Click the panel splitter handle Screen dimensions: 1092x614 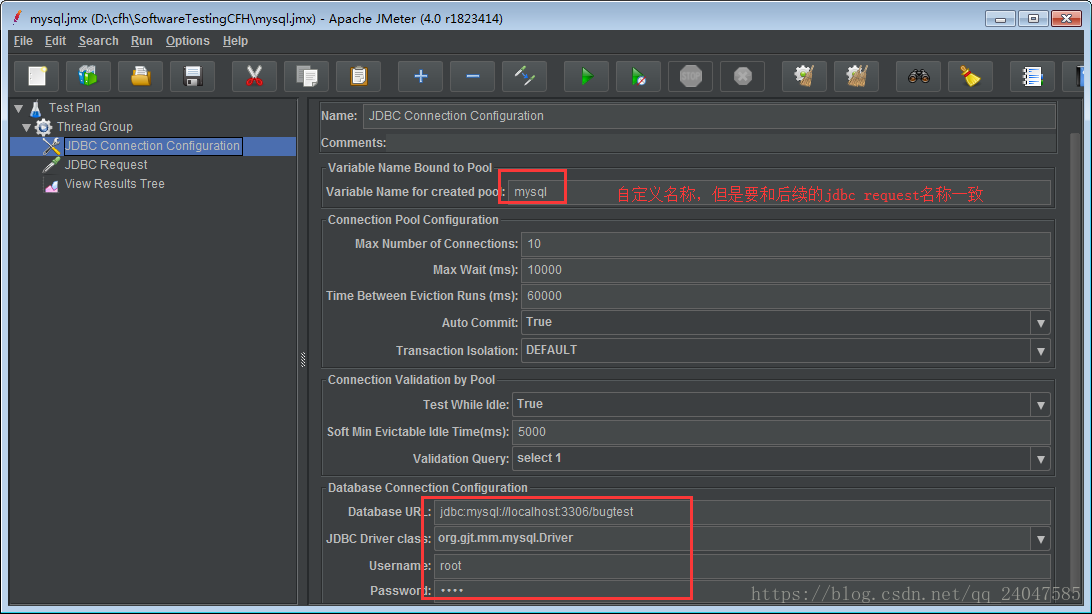(303, 360)
